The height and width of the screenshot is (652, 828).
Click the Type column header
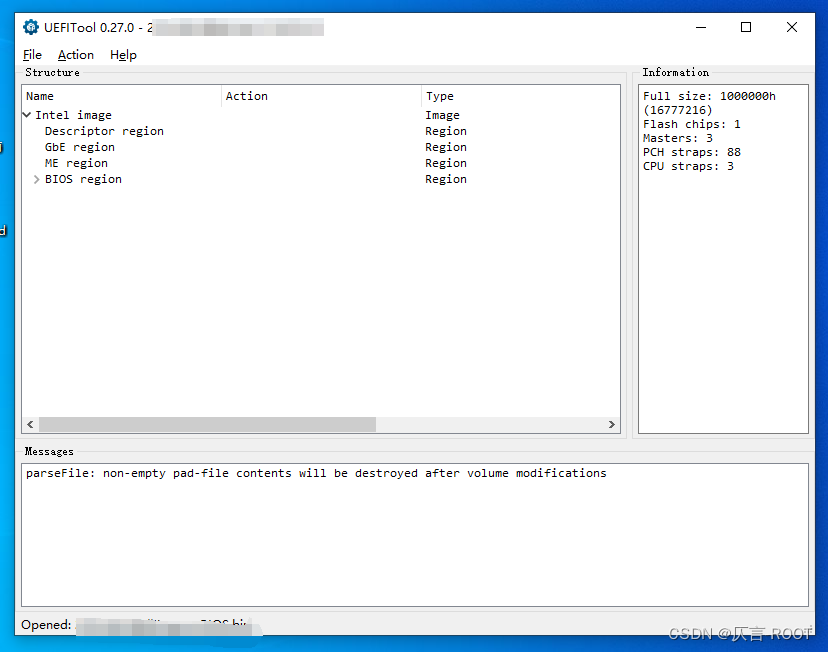521,96
